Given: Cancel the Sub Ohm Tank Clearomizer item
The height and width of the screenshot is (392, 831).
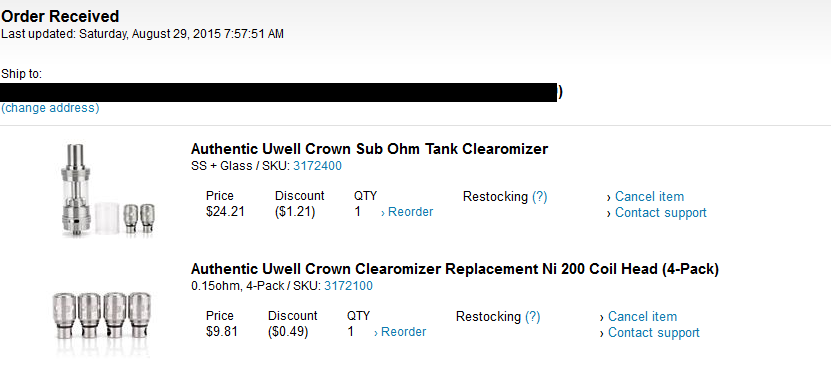Looking at the screenshot, I should (x=646, y=197).
